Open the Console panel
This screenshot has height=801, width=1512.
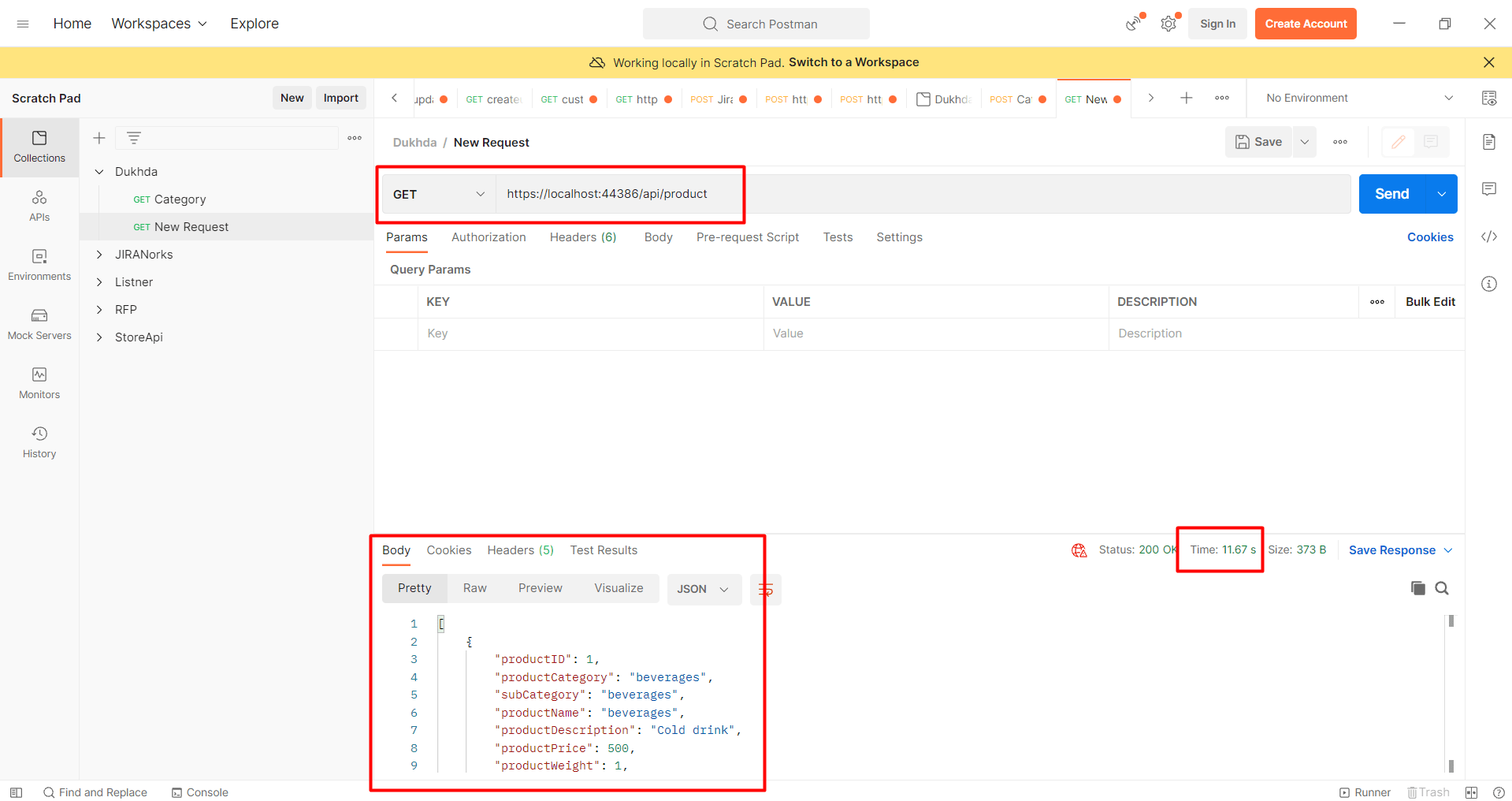click(199, 792)
